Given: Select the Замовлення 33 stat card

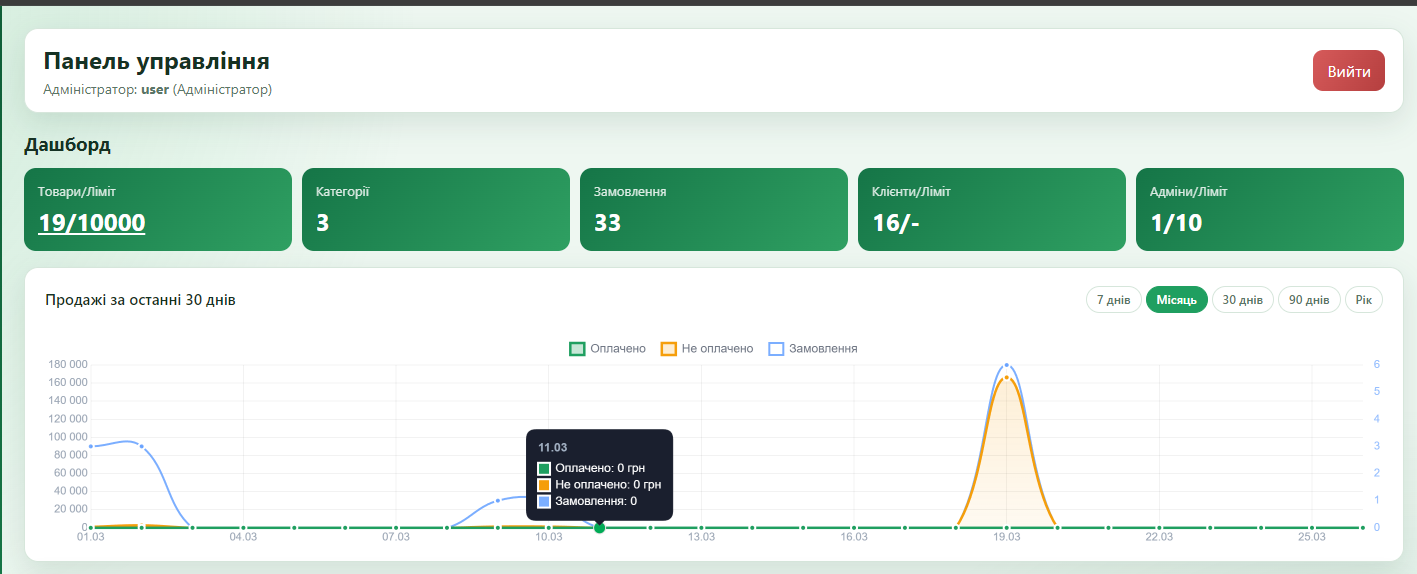Looking at the screenshot, I should pyautogui.click(x=714, y=209).
